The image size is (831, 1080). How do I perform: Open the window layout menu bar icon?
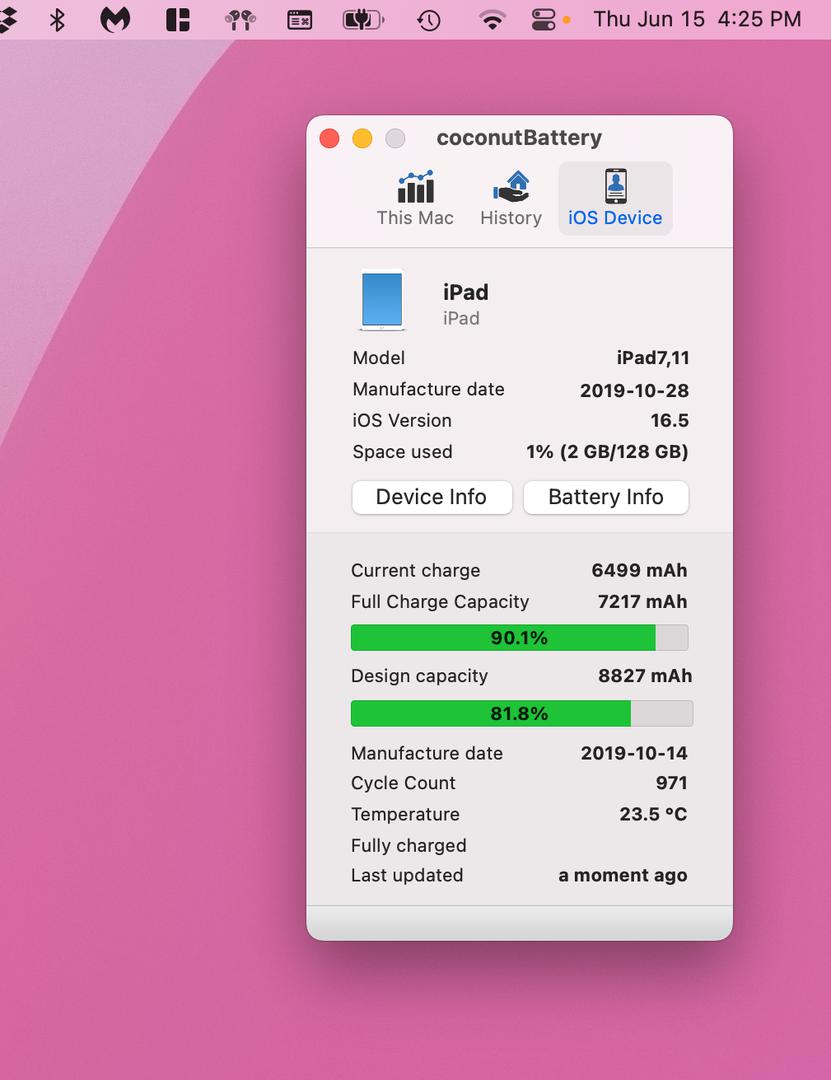[178, 19]
